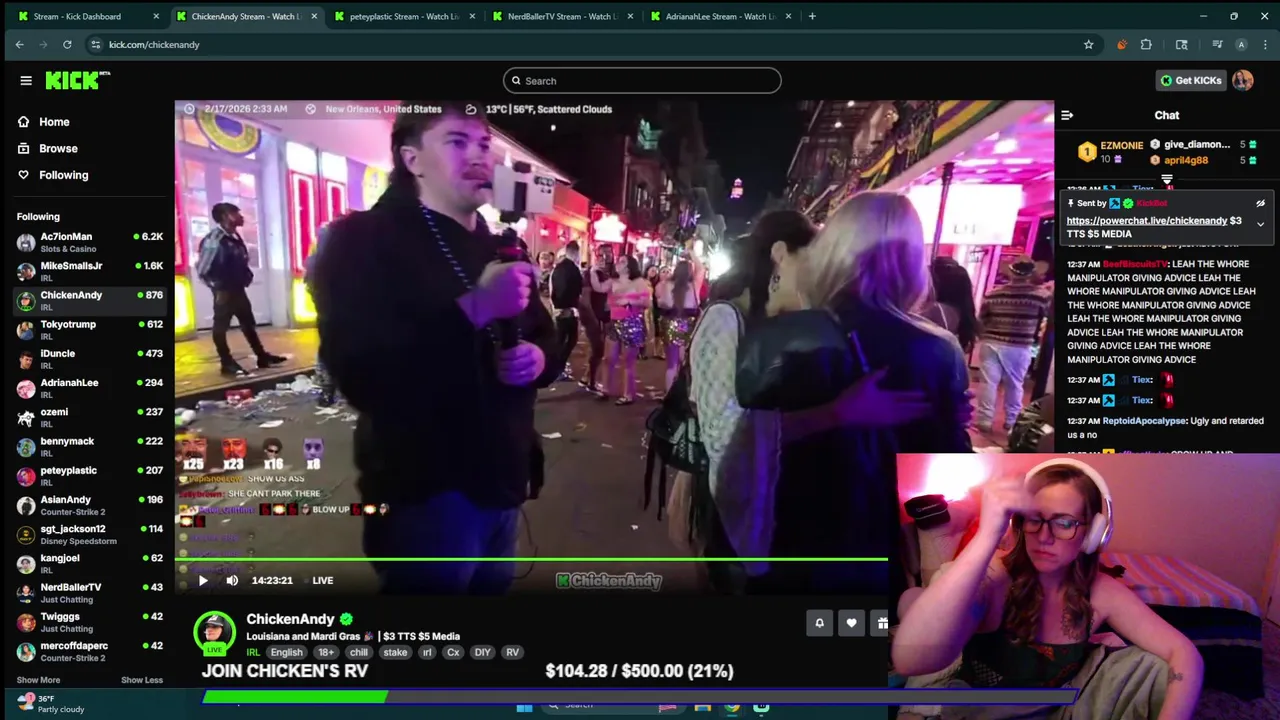Click the Kick search field
This screenshot has height=720, width=1280.
[x=642, y=81]
